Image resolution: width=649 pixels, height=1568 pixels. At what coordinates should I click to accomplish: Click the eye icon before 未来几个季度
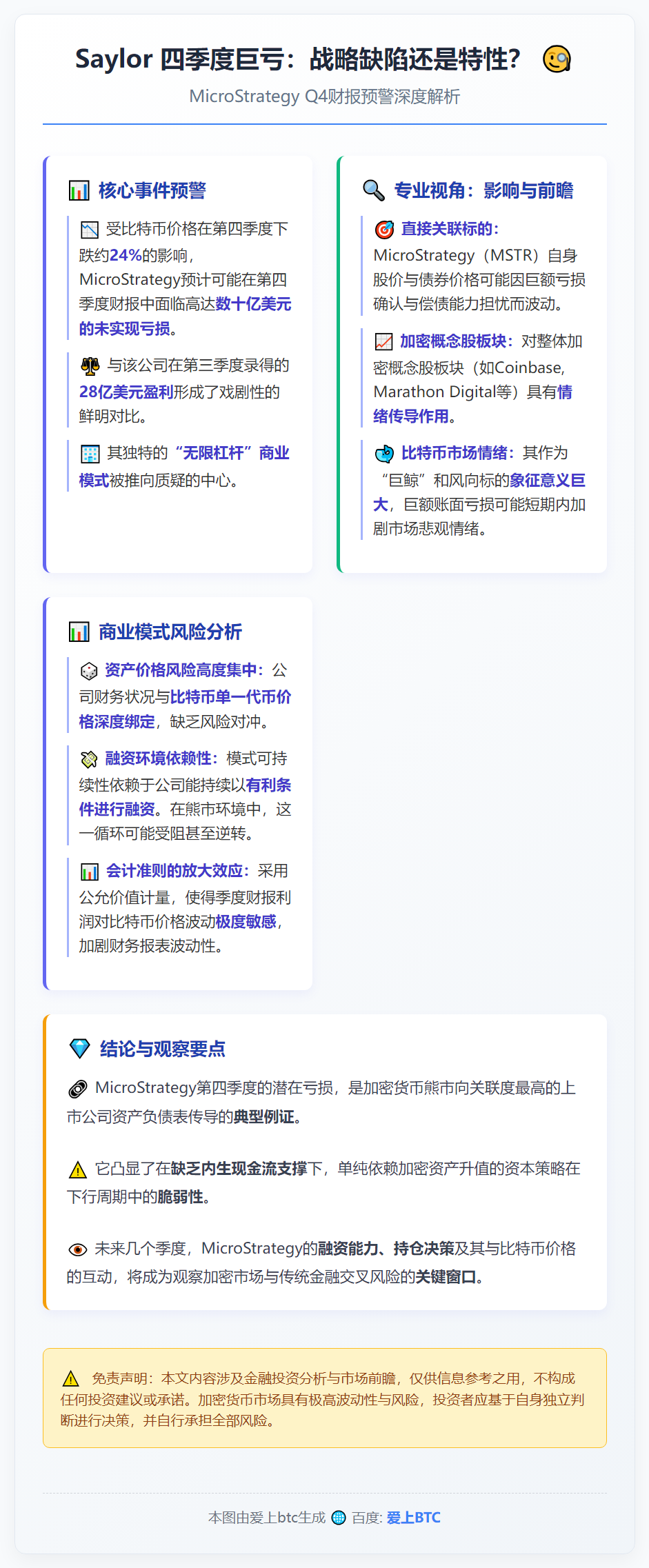78,1249
